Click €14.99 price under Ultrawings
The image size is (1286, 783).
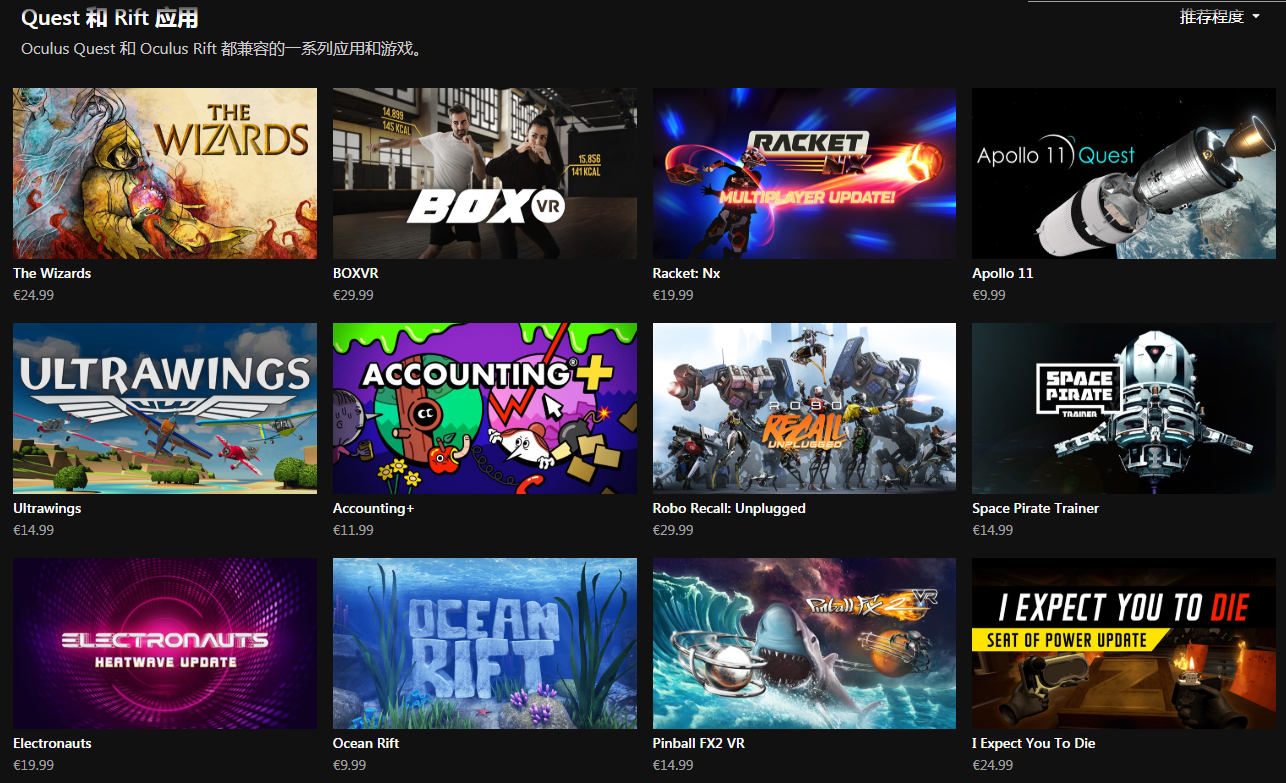pos(33,530)
